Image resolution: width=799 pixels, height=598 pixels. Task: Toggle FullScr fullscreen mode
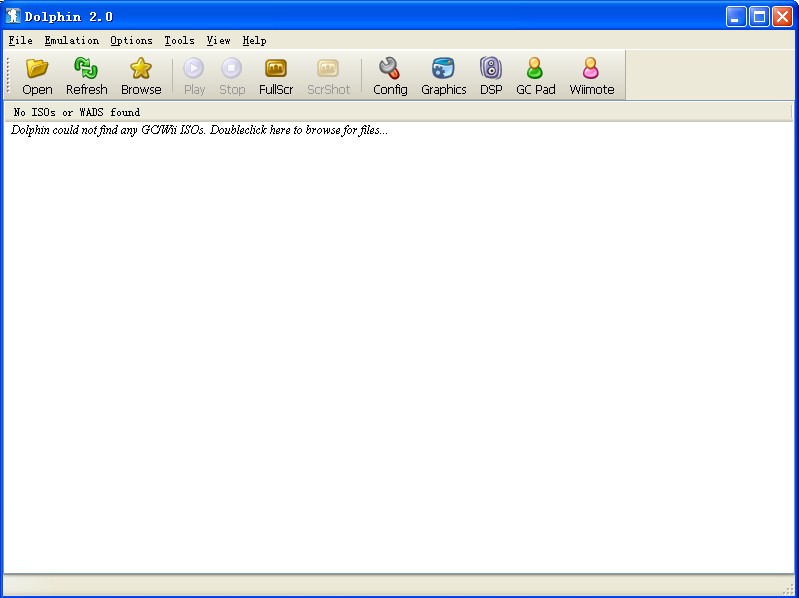click(x=276, y=76)
